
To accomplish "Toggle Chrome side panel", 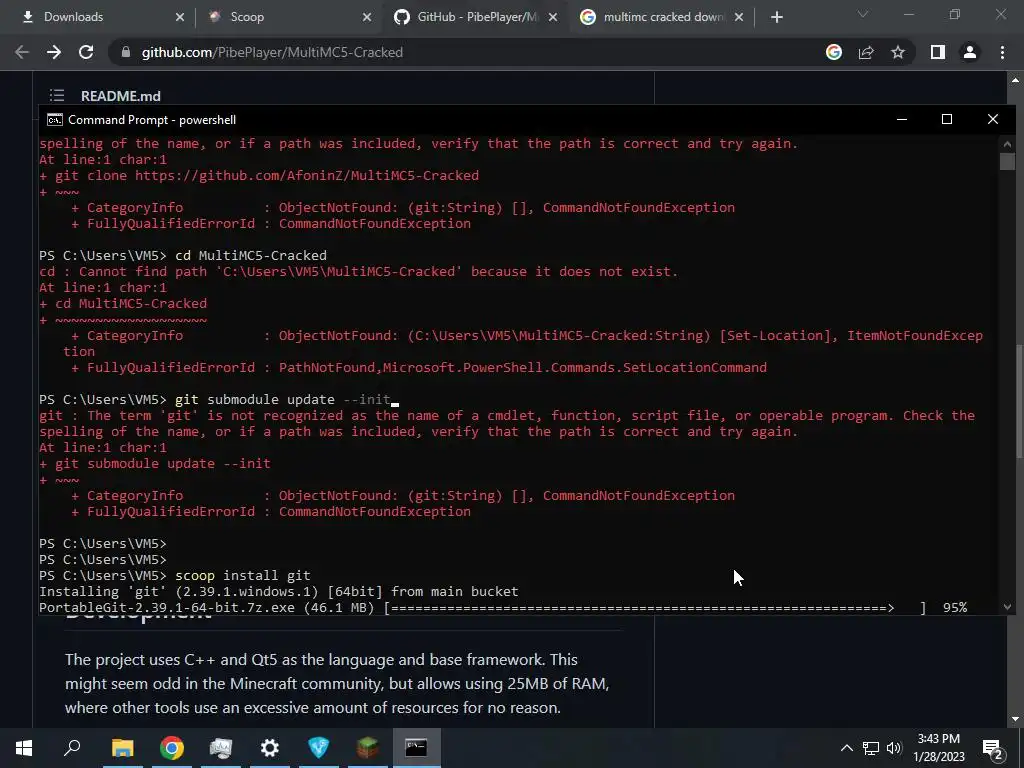I will [938, 52].
